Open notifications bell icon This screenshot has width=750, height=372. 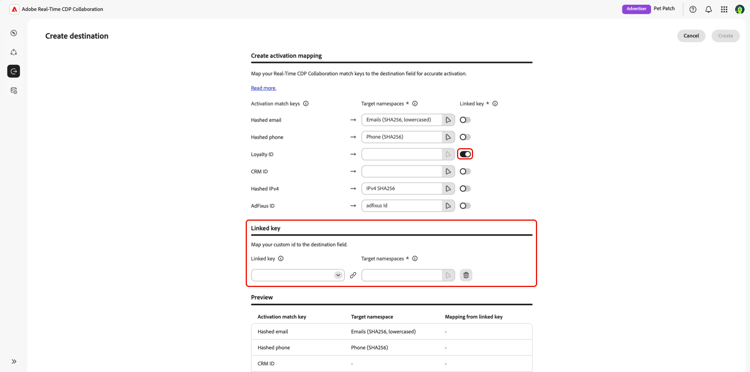tap(708, 9)
